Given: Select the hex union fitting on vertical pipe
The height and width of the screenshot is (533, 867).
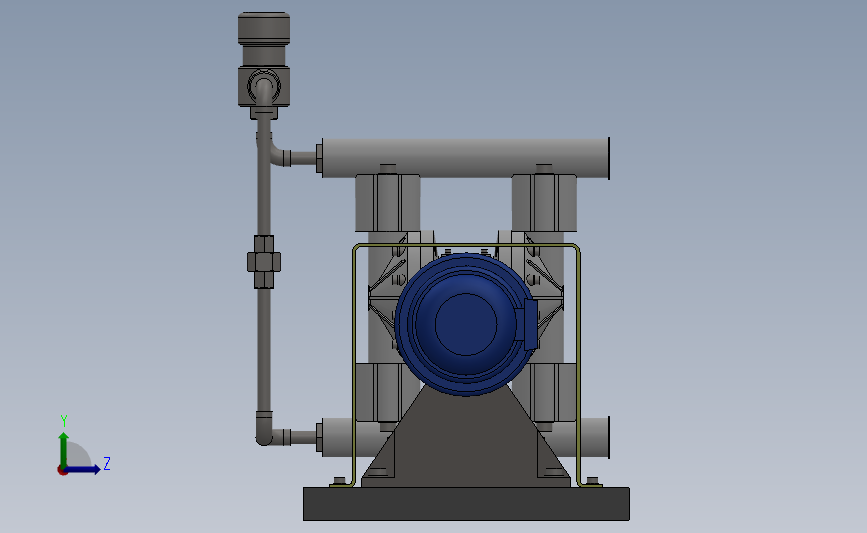Looking at the screenshot, I should coord(264,262).
